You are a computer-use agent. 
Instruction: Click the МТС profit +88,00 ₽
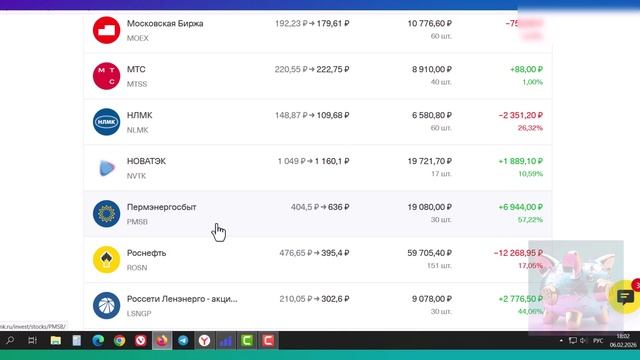527,69
